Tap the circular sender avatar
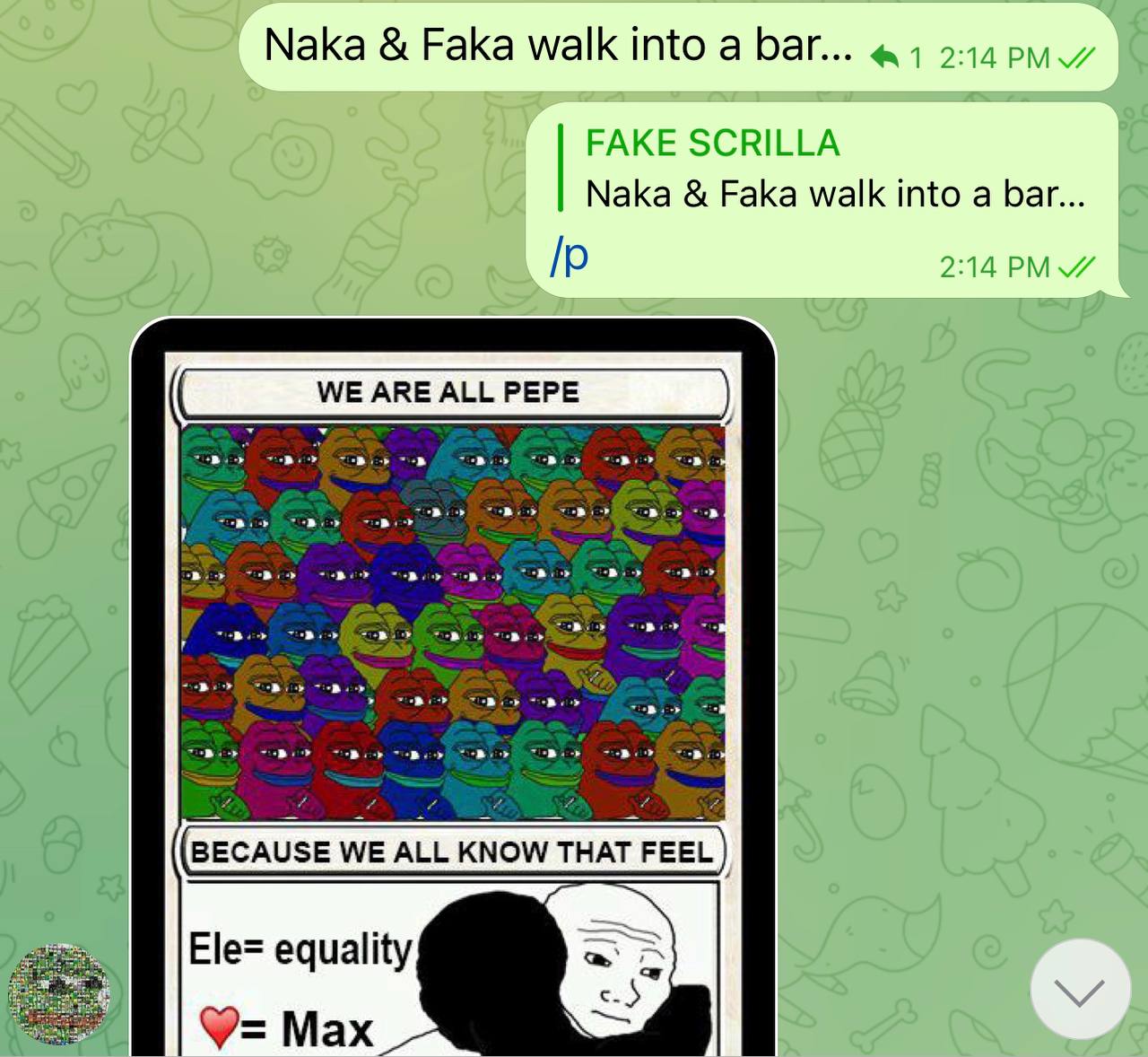The height and width of the screenshot is (1057, 1148). 58,994
